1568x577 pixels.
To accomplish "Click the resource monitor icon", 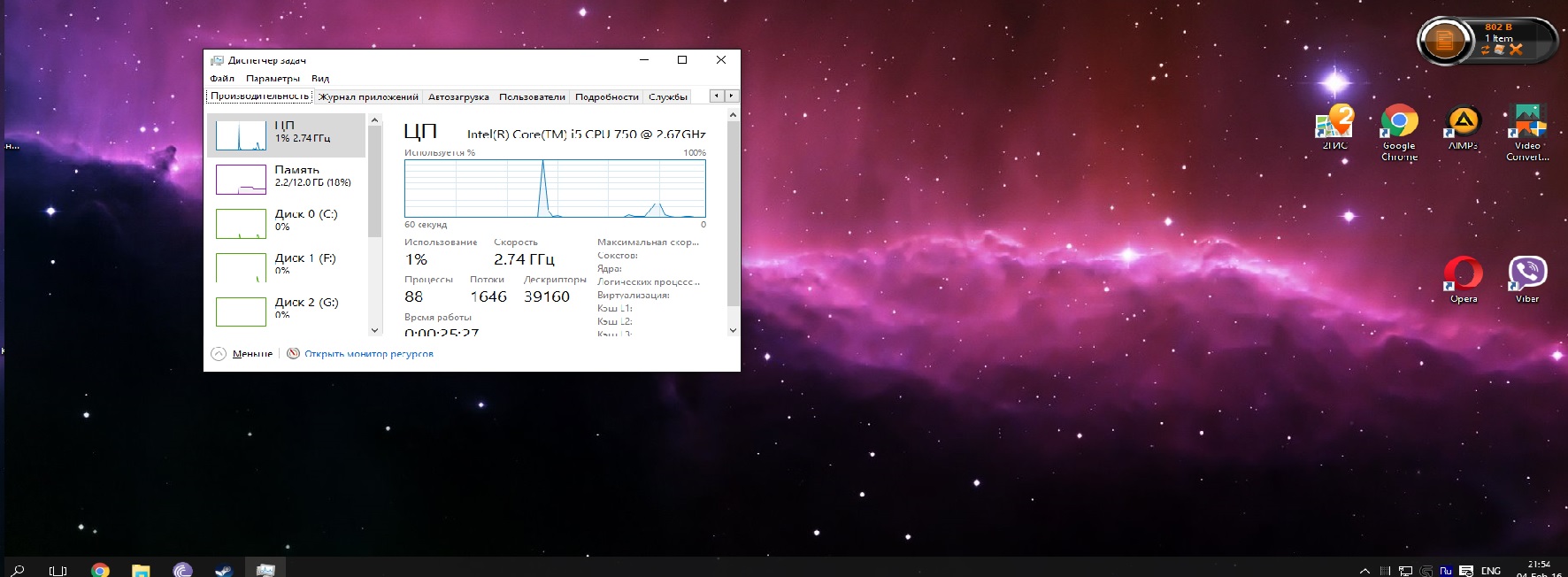I will (293, 353).
